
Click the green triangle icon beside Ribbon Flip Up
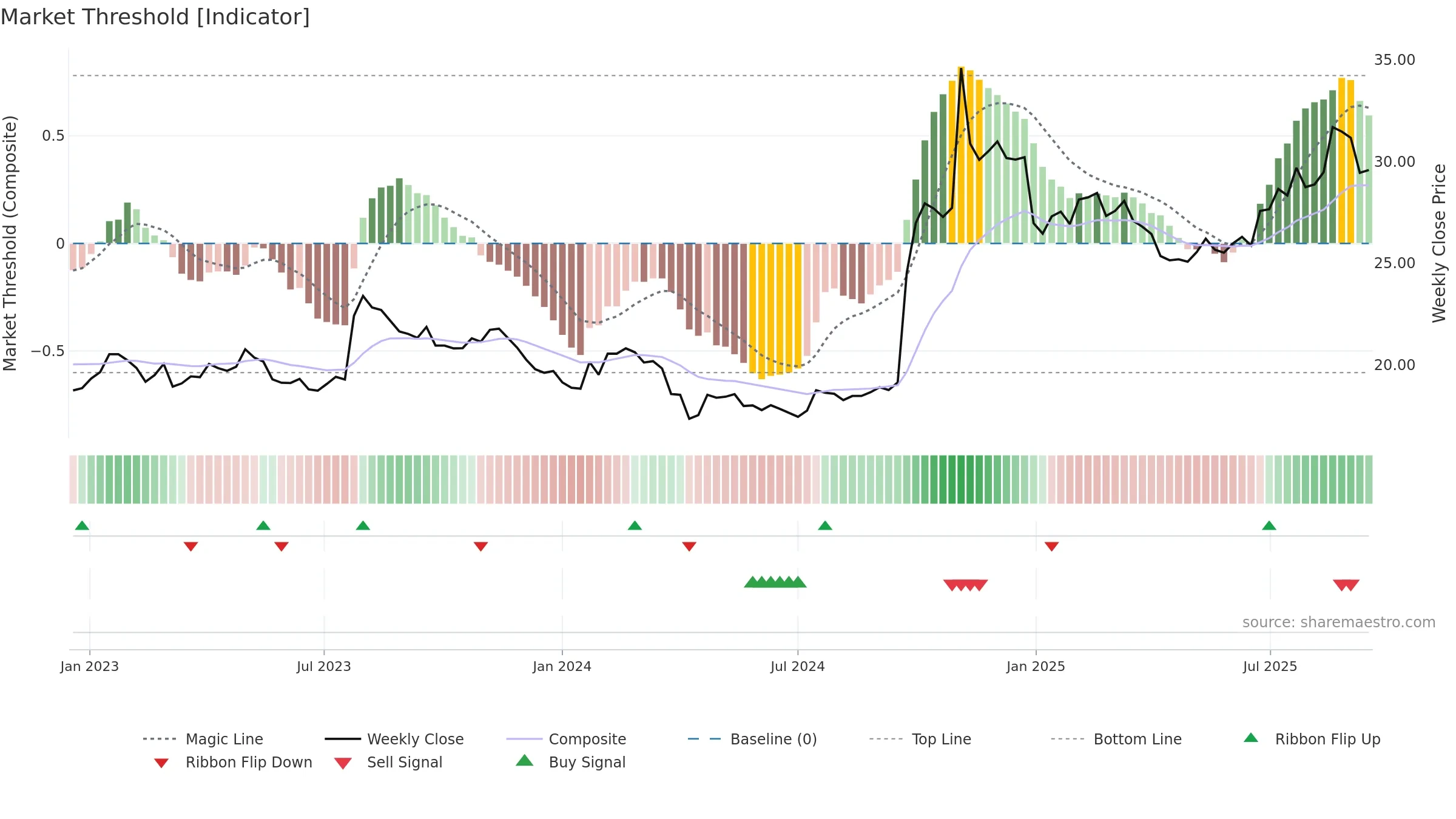pyautogui.click(x=1251, y=738)
